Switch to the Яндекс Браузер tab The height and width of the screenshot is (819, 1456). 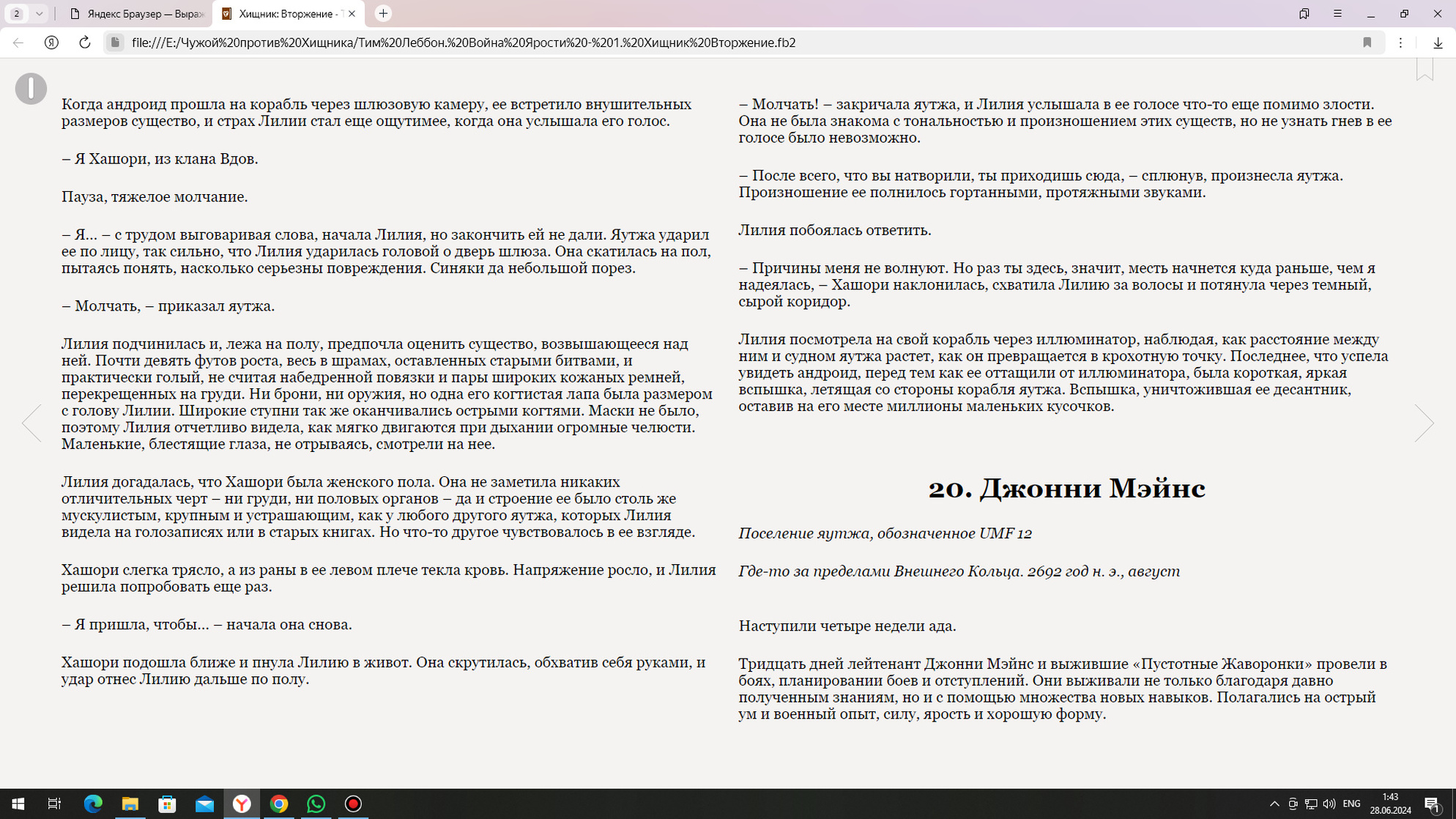136,13
